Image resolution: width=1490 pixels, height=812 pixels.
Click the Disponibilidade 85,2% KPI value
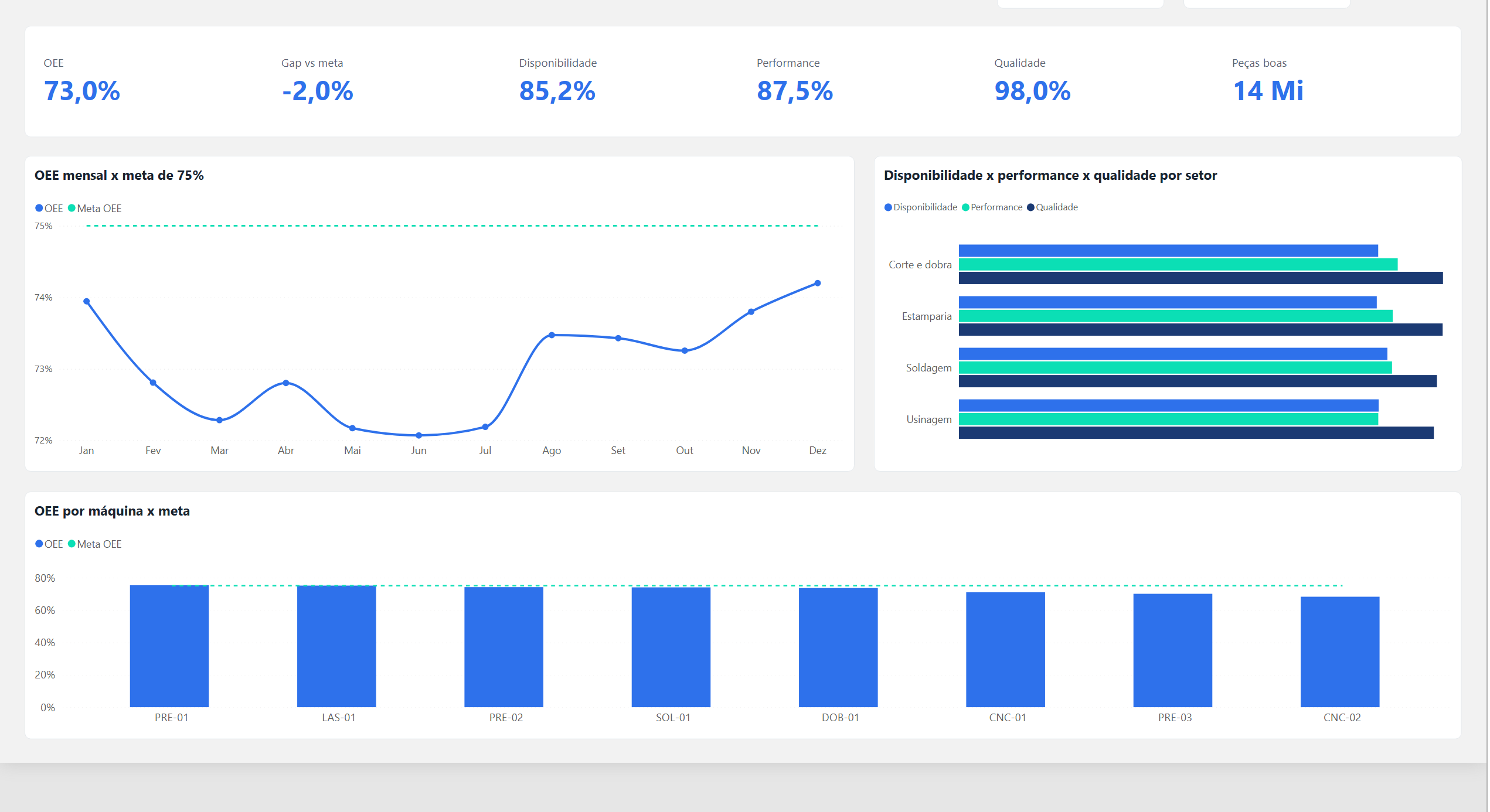coord(557,91)
